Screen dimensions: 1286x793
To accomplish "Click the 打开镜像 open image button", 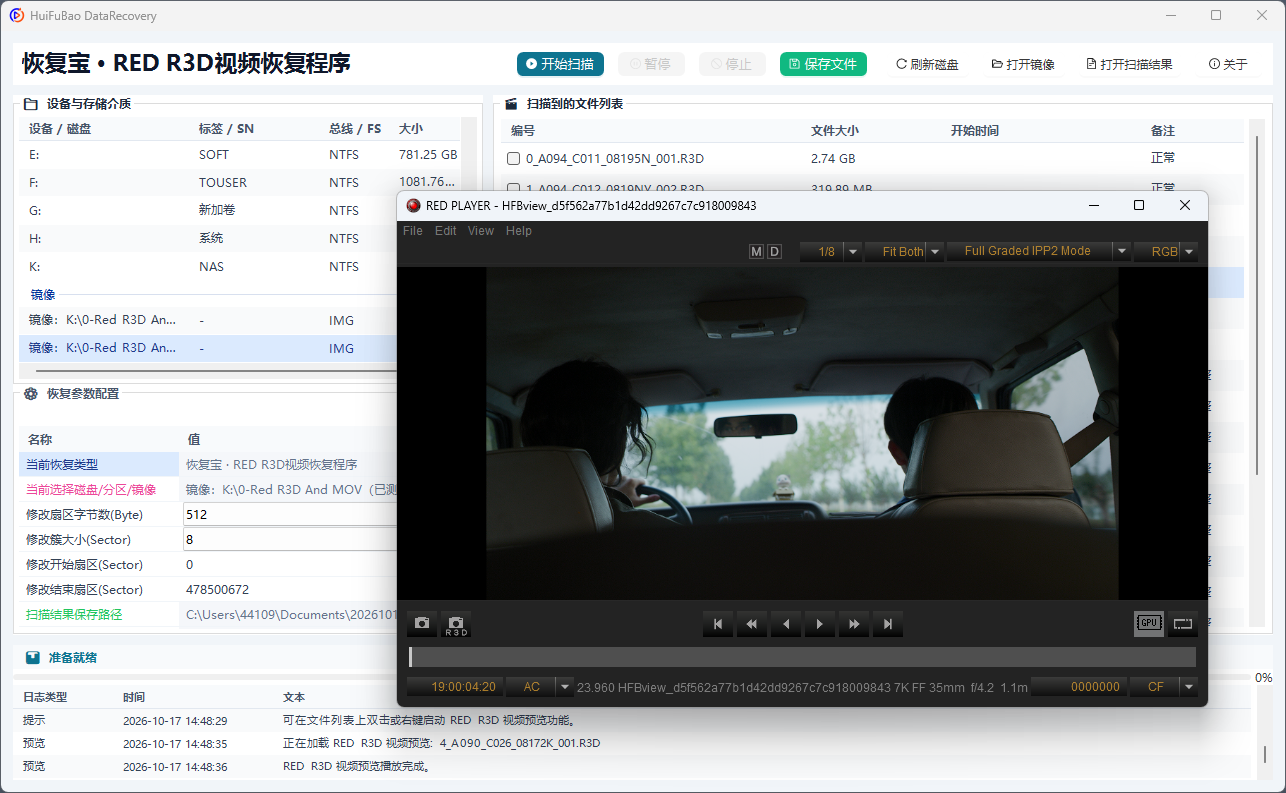I will pos(1023,64).
